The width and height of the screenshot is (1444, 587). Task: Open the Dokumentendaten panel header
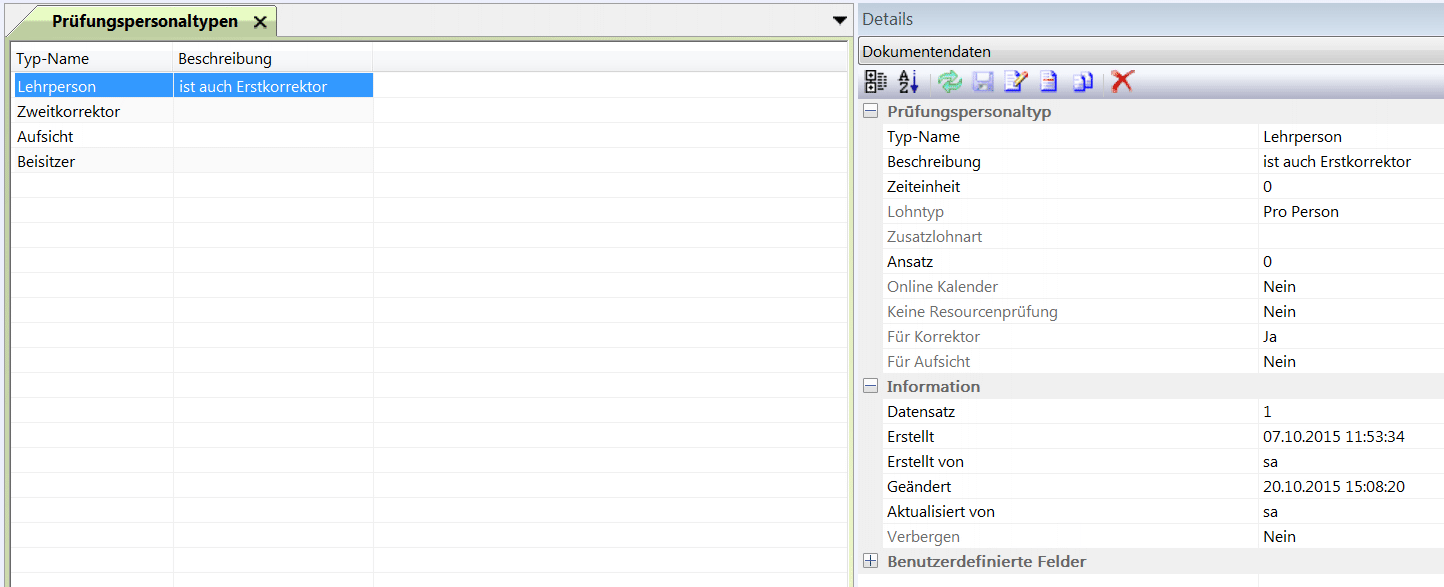point(1150,52)
